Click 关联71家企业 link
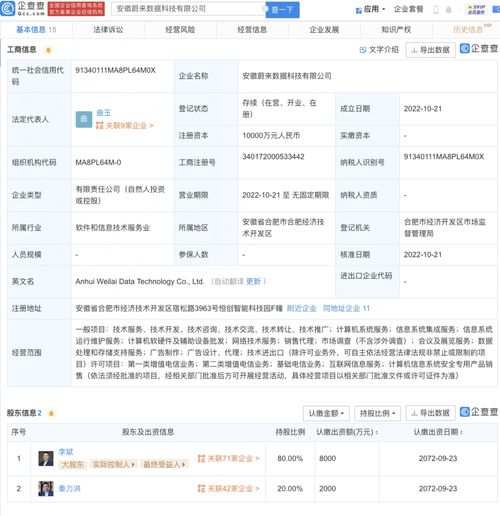Viewport: 500px width, 516px height. (228, 459)
